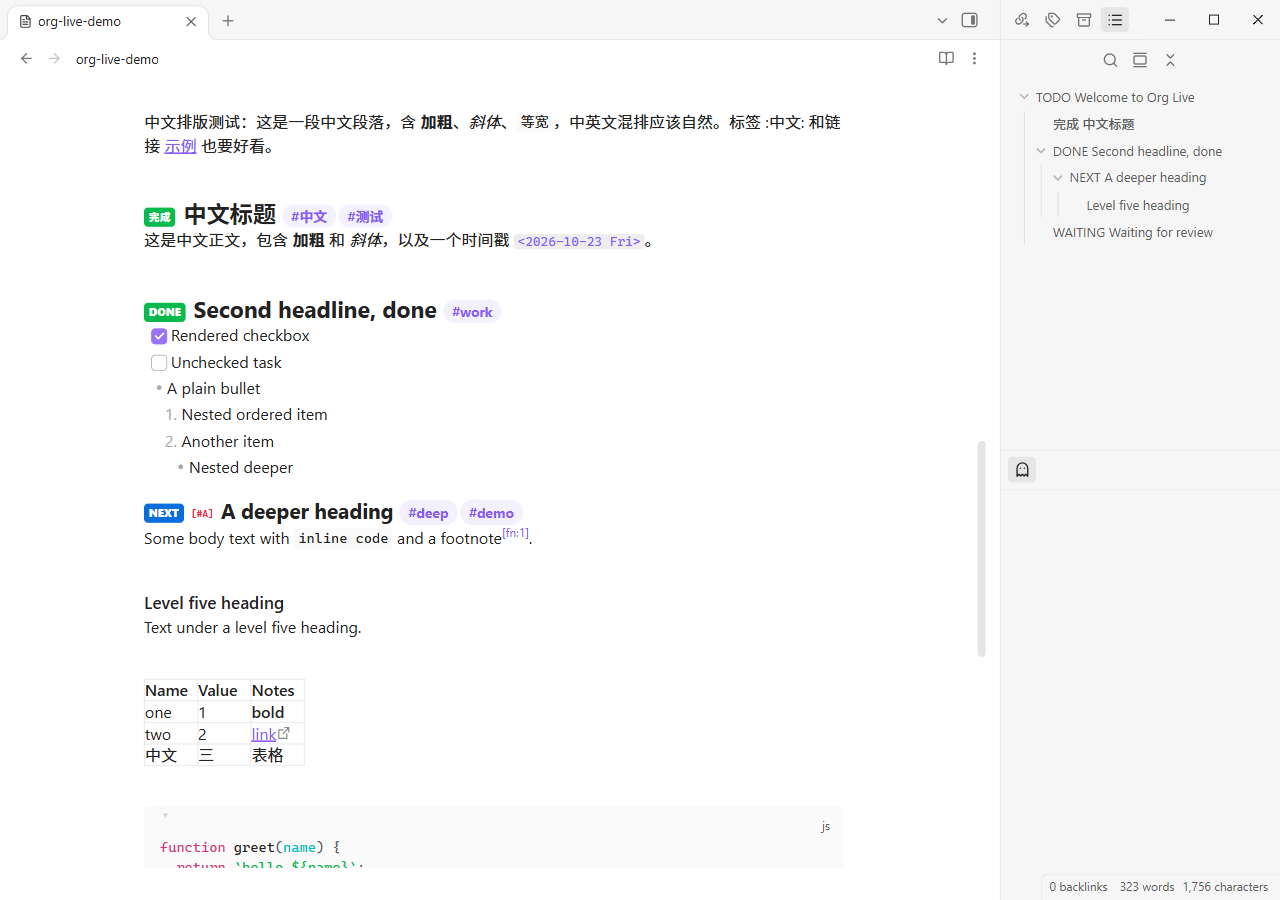1280x900 pixels.
Task: Click the #demo tag
Action: click(491, 513)
